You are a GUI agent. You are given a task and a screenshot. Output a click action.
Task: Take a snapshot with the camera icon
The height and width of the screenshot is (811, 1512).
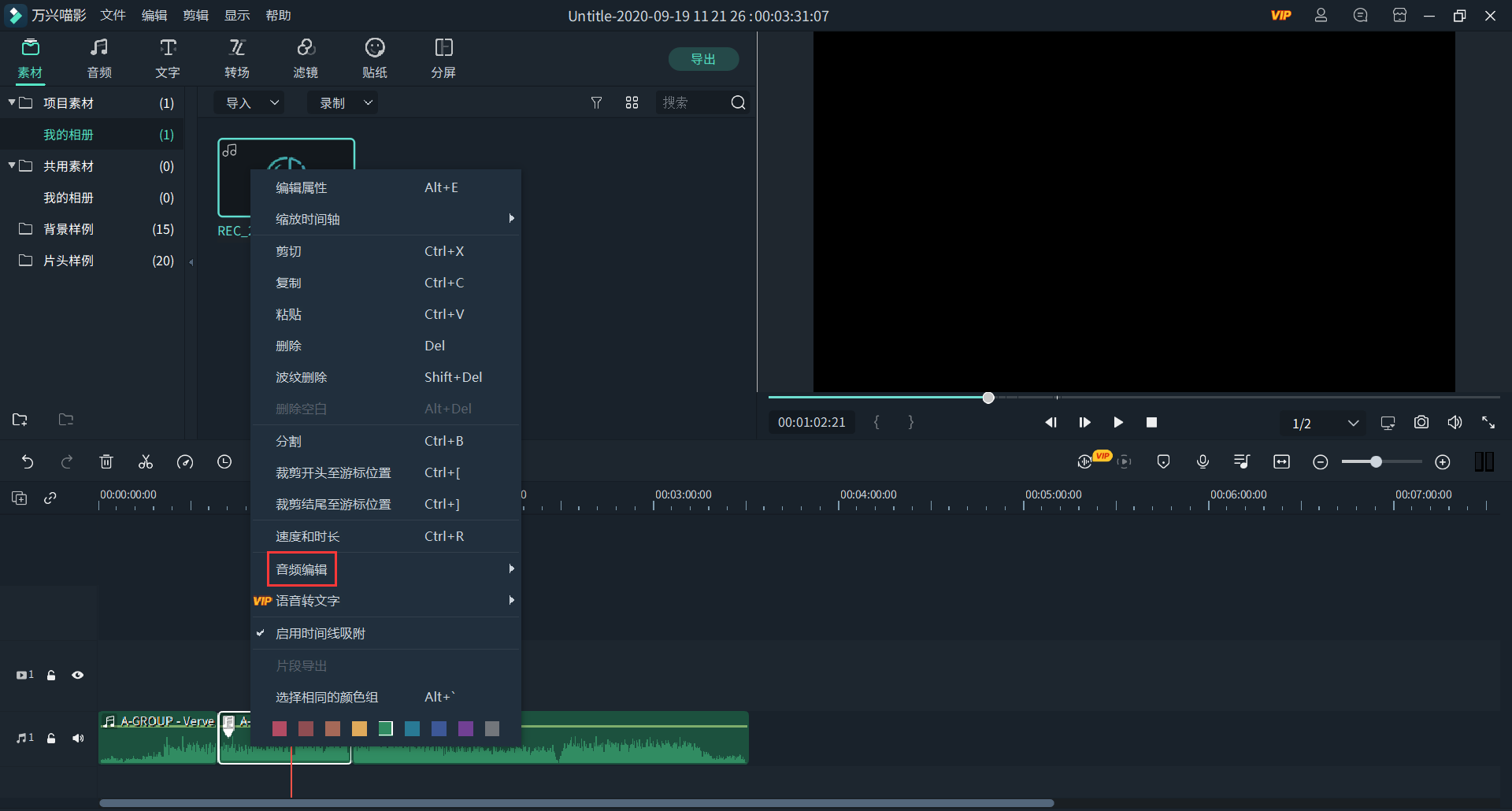point(1421,423)
